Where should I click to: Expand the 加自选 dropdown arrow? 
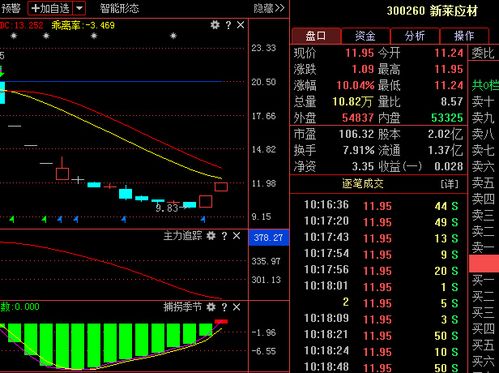click(x=79, y=8)
